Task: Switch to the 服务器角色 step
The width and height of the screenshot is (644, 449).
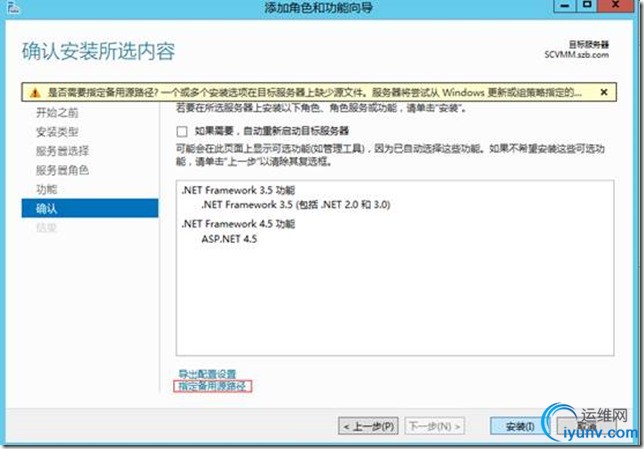Action: click(62, 170)
